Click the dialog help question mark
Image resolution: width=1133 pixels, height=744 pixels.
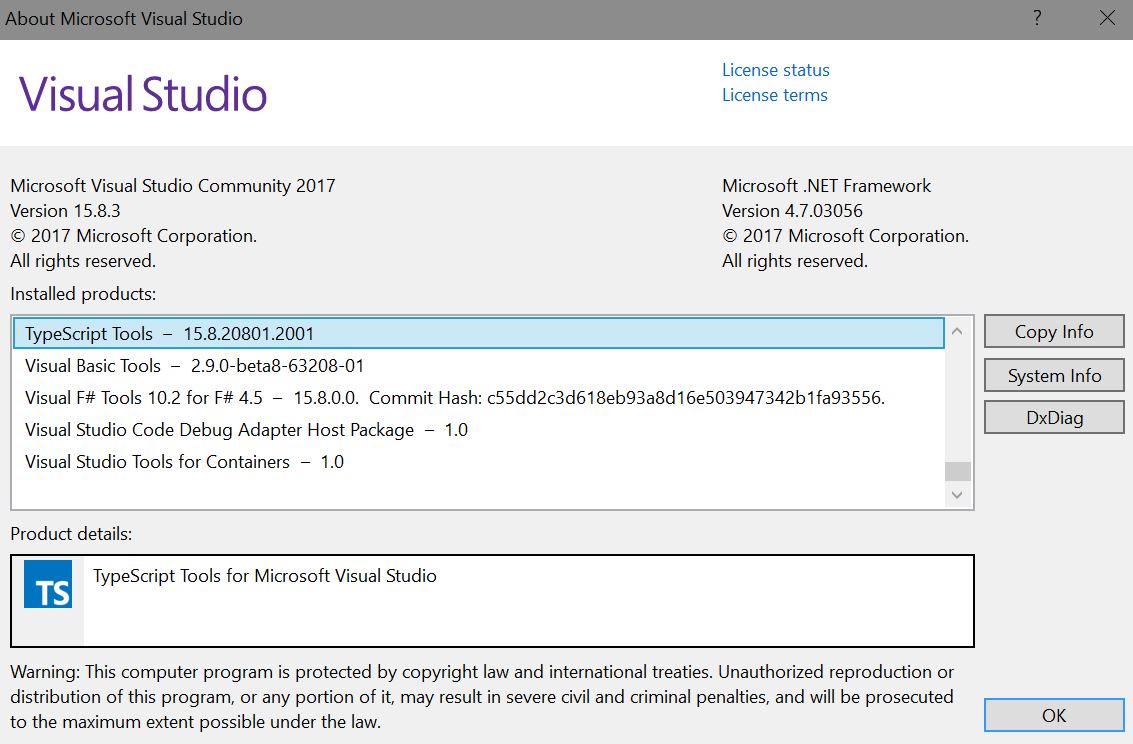coord(1036,18)
